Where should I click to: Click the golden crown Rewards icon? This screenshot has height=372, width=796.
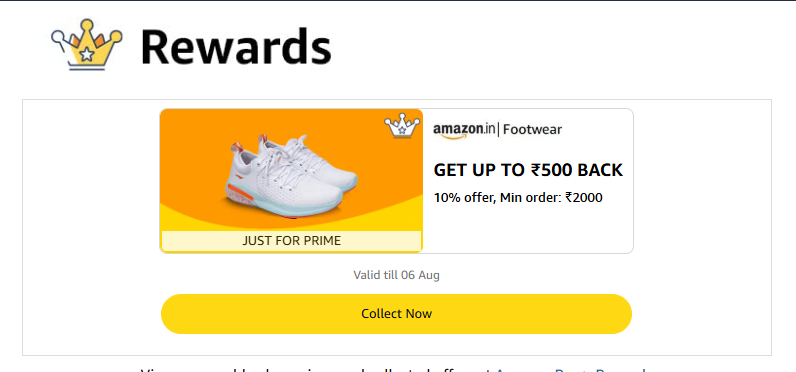87,45
